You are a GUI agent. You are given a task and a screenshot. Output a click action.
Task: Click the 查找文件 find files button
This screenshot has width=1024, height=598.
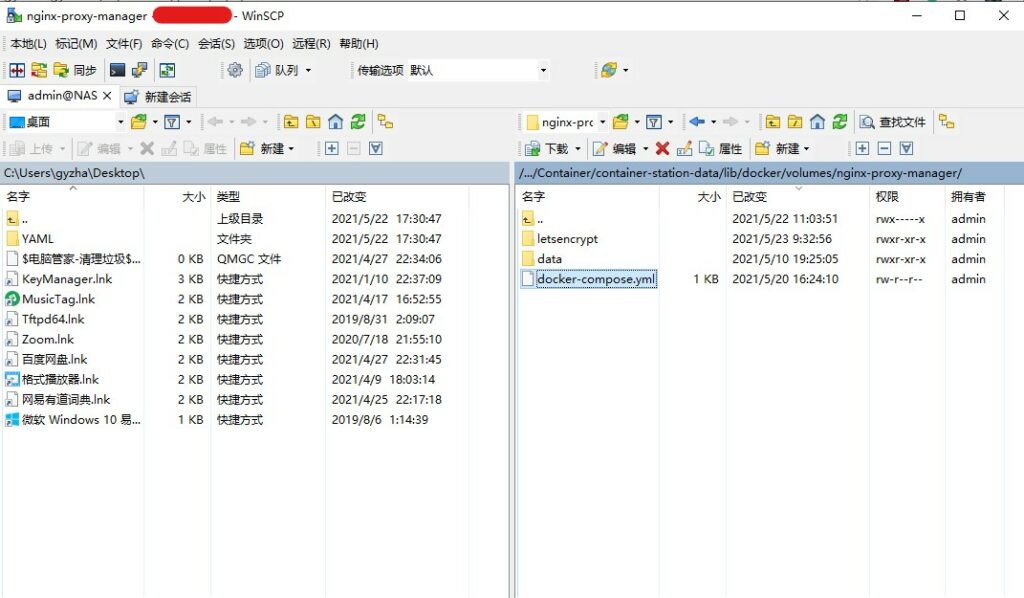point(893,122)
